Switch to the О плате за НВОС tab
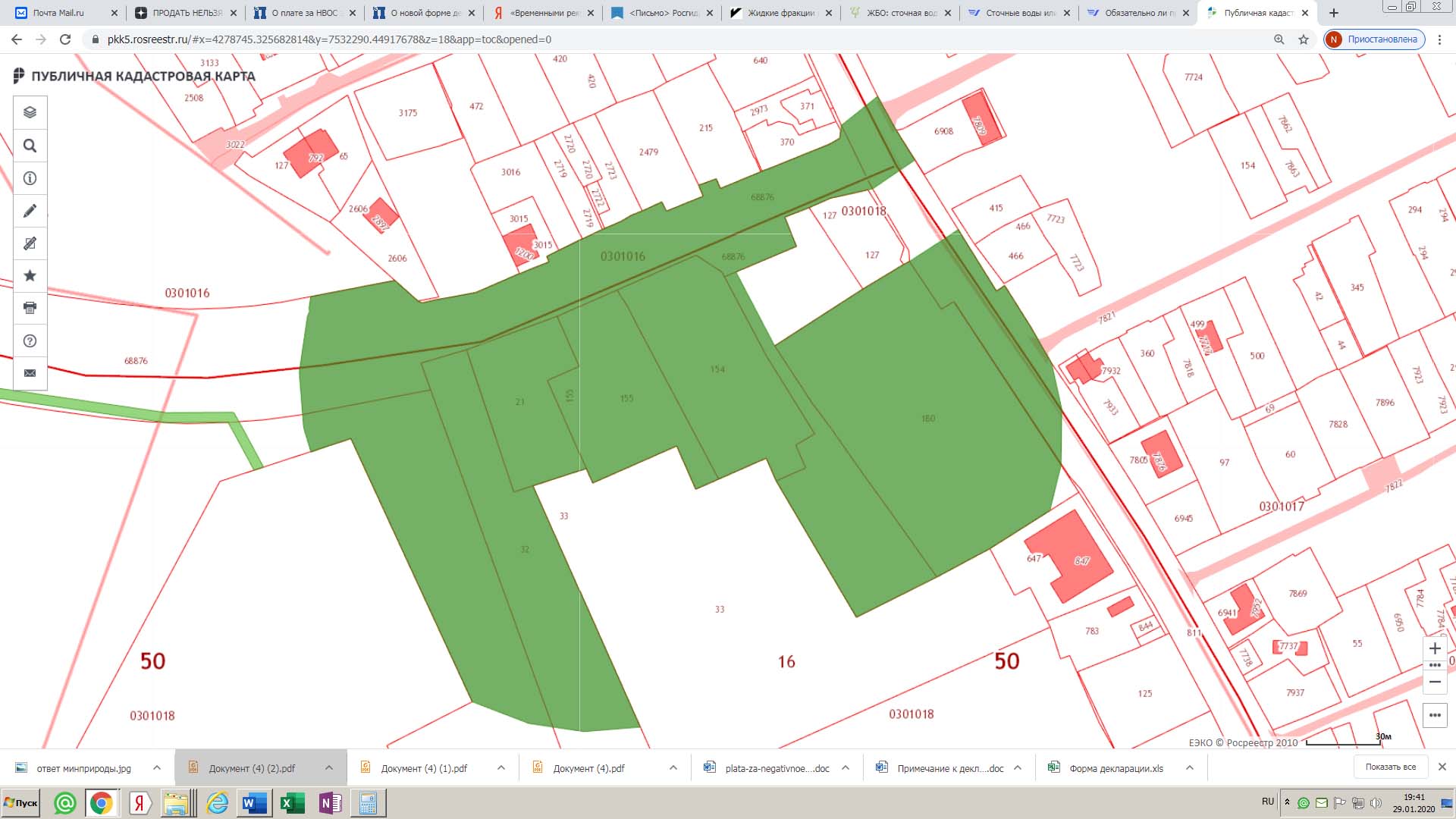1456x819 pixels. point(303,13)
